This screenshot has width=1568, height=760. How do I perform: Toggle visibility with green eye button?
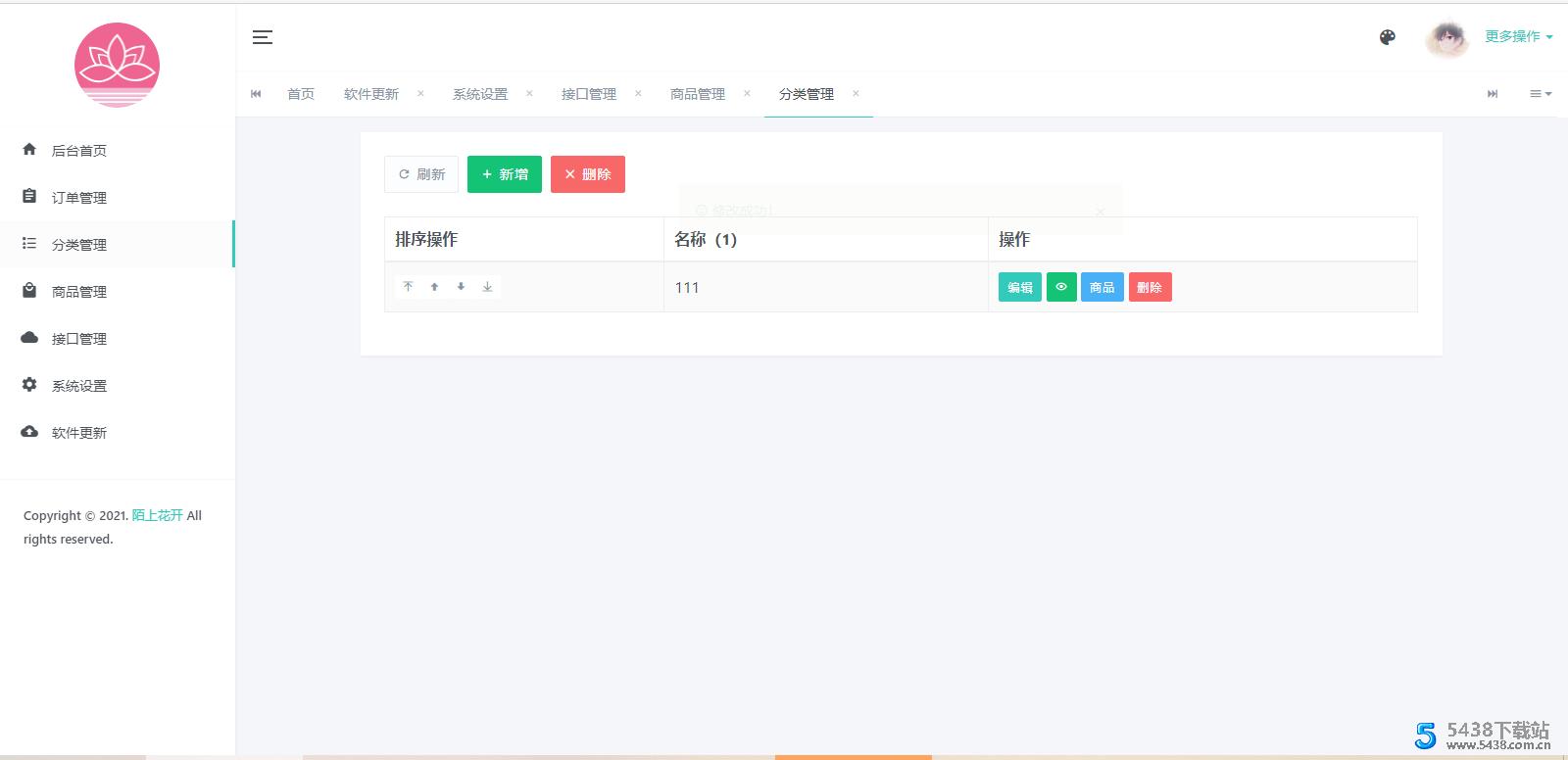(1060, 287)
